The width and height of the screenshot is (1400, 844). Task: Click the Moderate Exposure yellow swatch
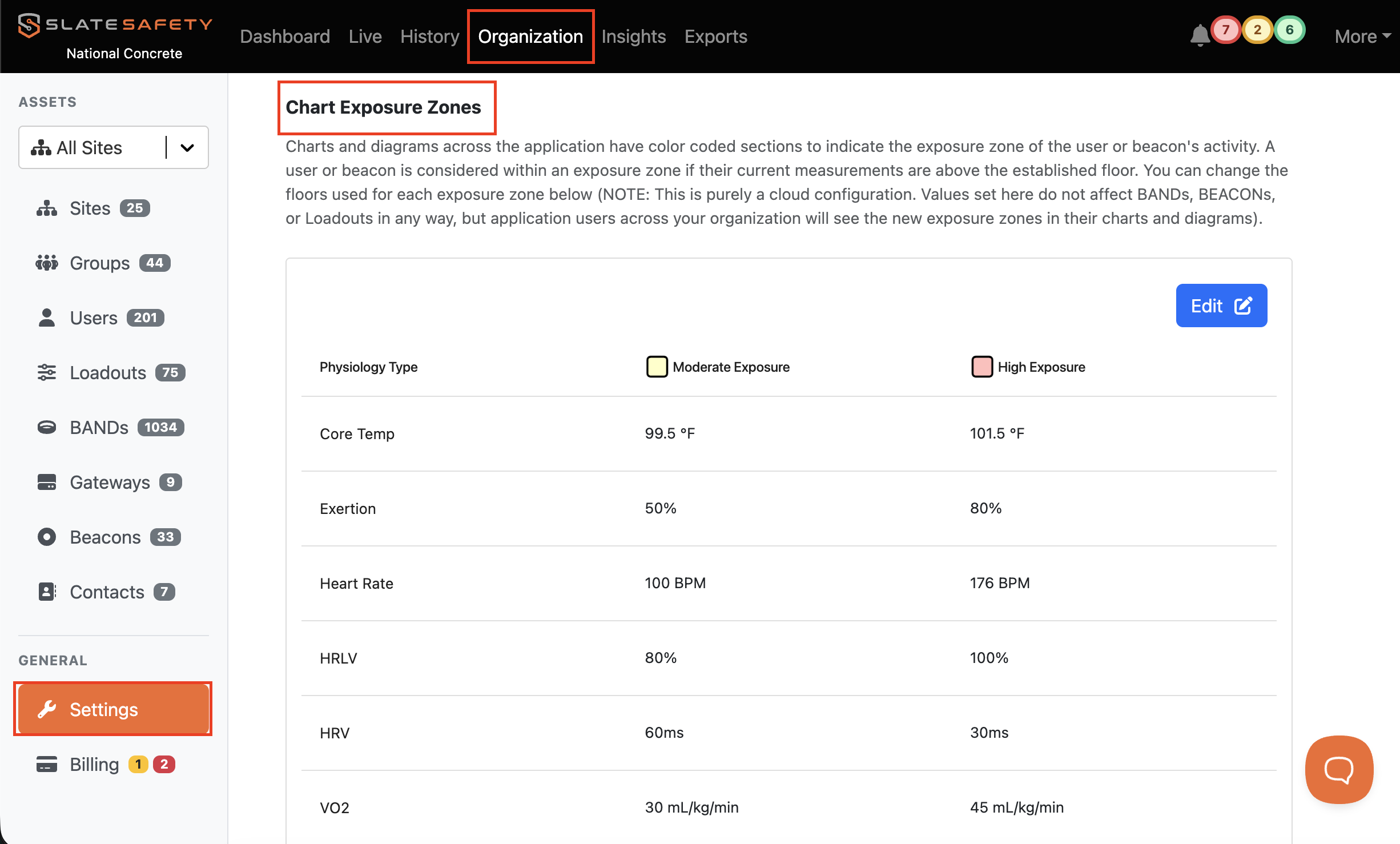point(657,367)
